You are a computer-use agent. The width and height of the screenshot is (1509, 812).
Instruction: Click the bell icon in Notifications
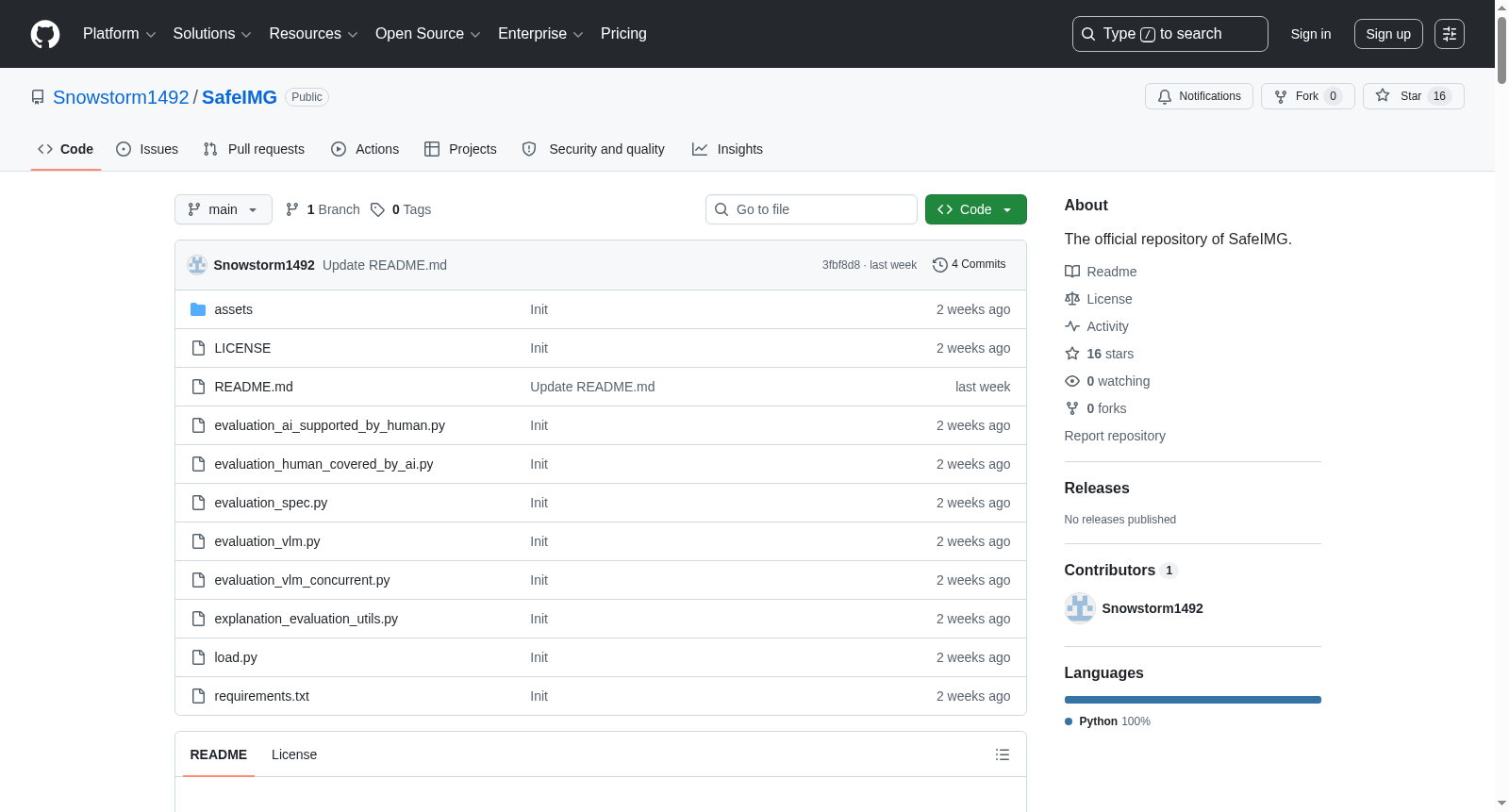click(1165, 96)
